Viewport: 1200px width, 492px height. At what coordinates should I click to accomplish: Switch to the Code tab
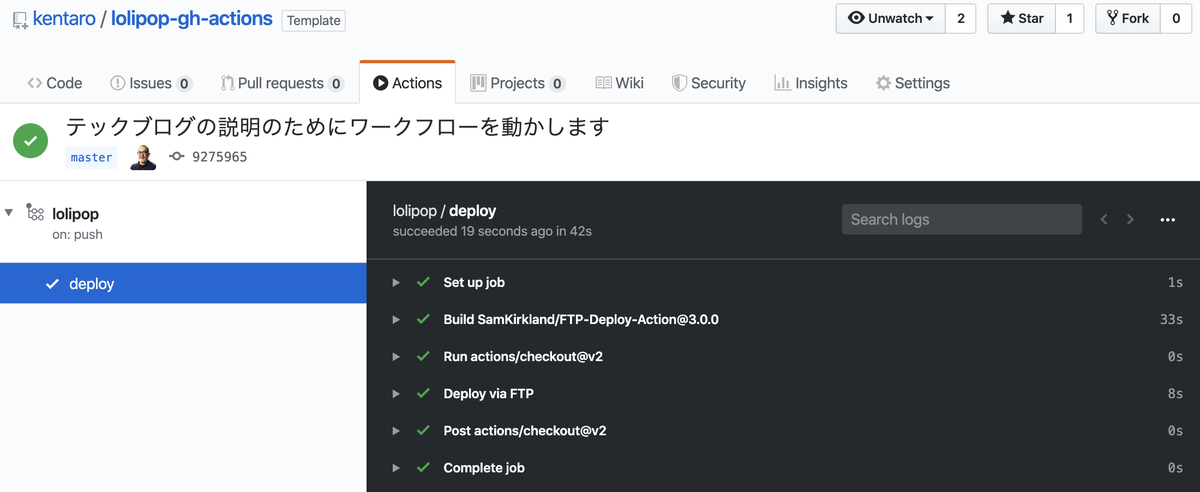(55, 83)
